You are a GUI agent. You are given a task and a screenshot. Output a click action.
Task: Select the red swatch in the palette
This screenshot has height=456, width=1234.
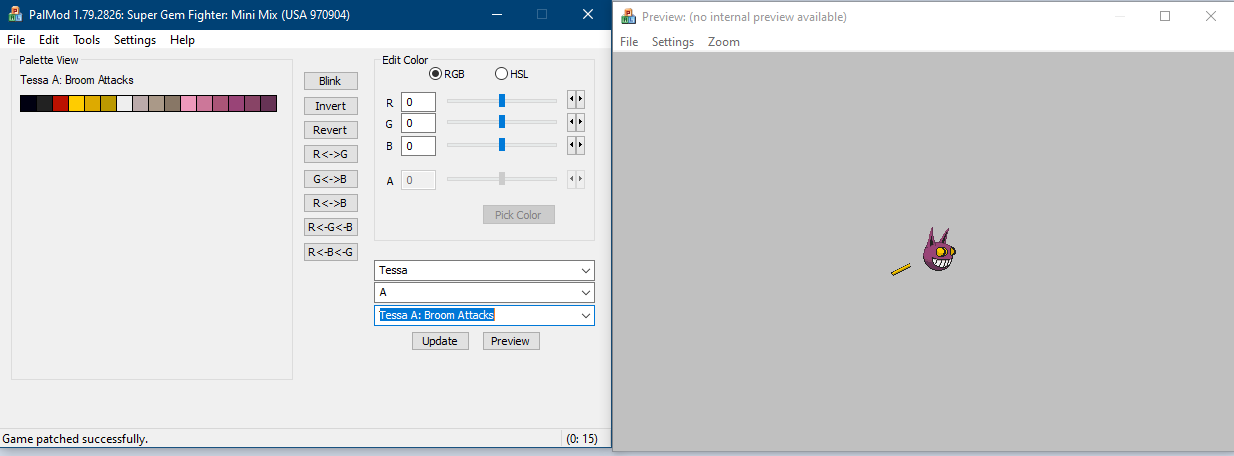pyautogui.click(x=60, y=104)
